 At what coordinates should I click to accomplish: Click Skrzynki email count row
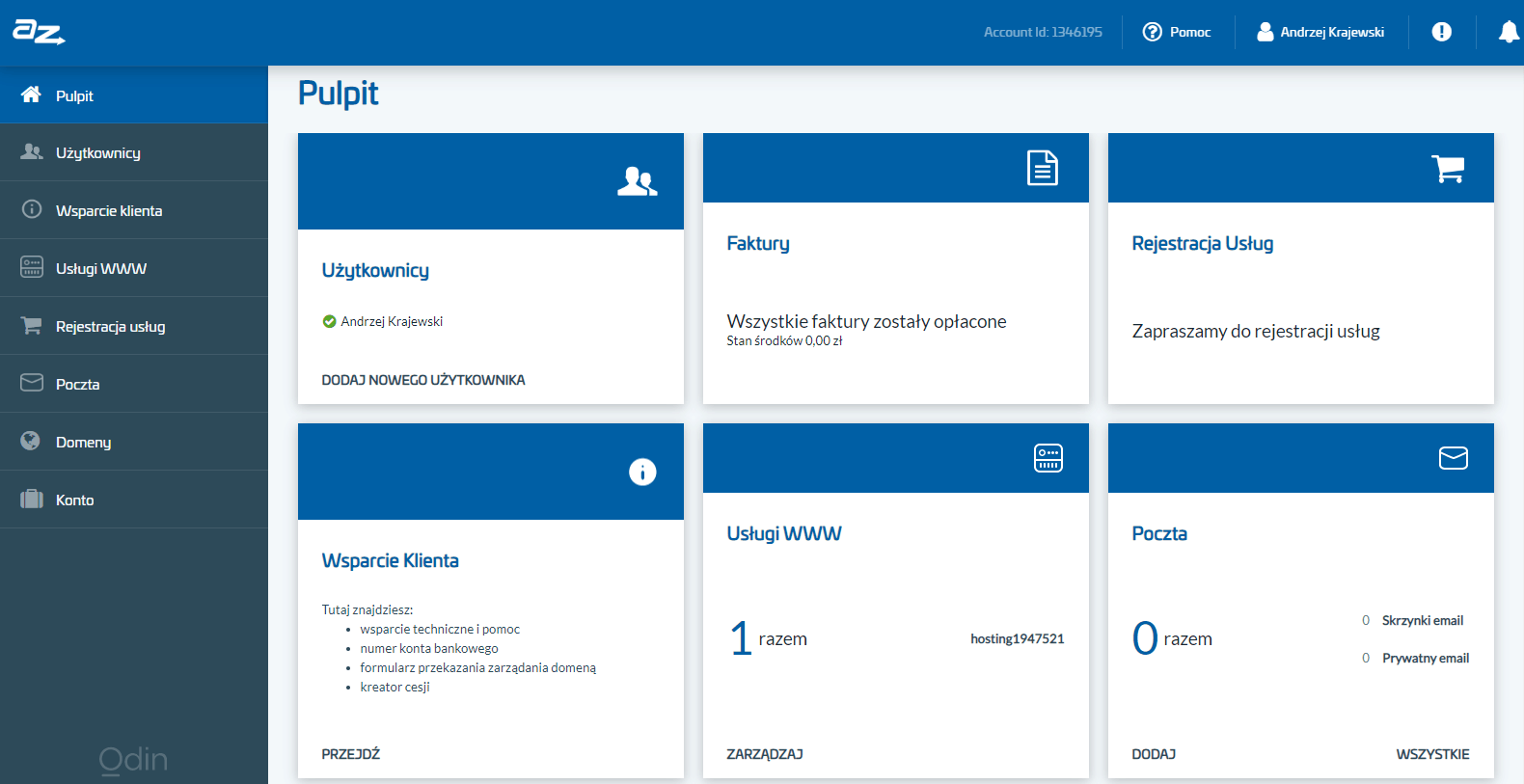click(1413, 620)
